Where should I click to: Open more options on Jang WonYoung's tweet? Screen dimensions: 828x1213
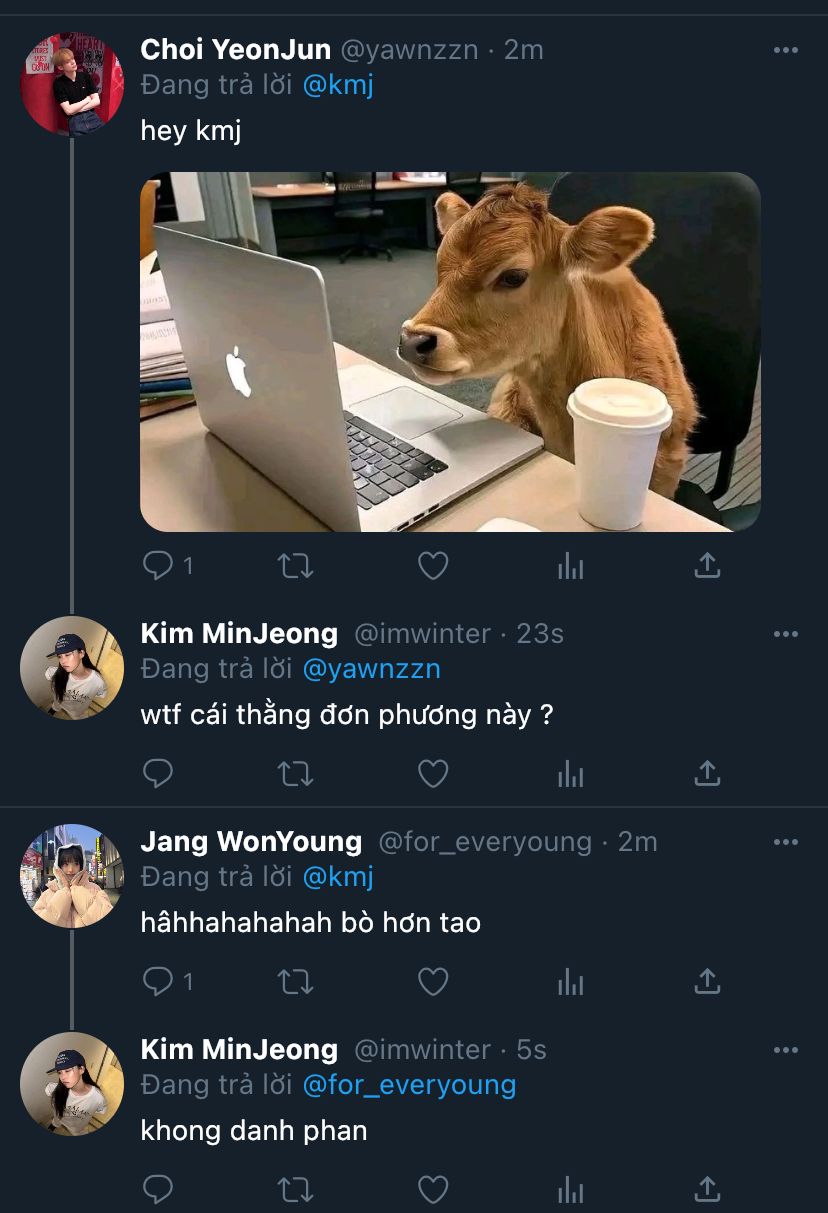point(786,842)
